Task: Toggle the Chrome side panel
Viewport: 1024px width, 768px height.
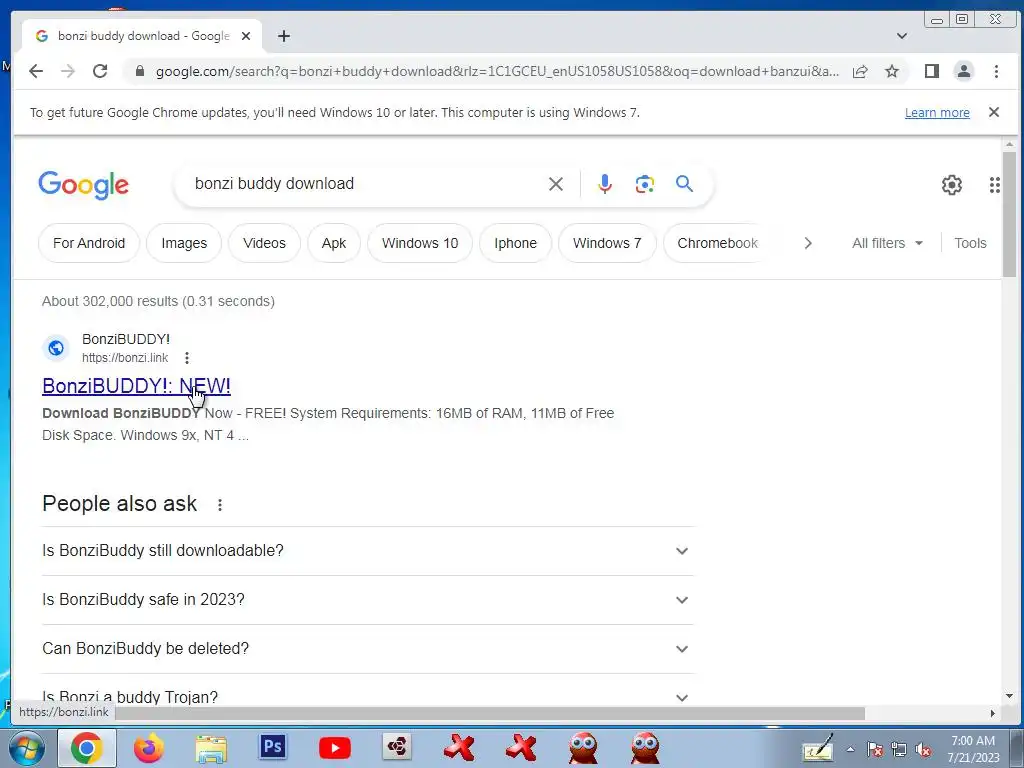Action: [932, 71]
